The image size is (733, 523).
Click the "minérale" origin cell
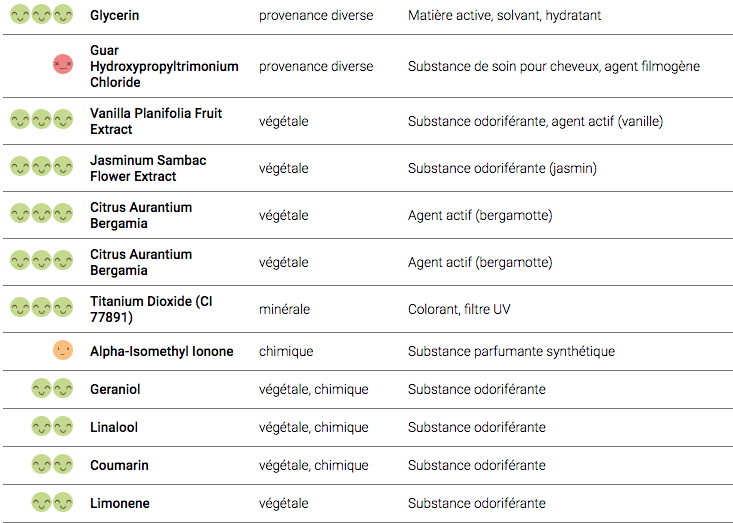[284, 309]
